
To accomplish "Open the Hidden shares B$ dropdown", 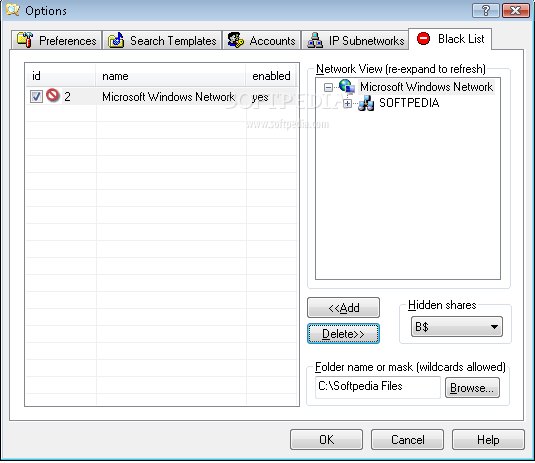I will click(457, 327).
